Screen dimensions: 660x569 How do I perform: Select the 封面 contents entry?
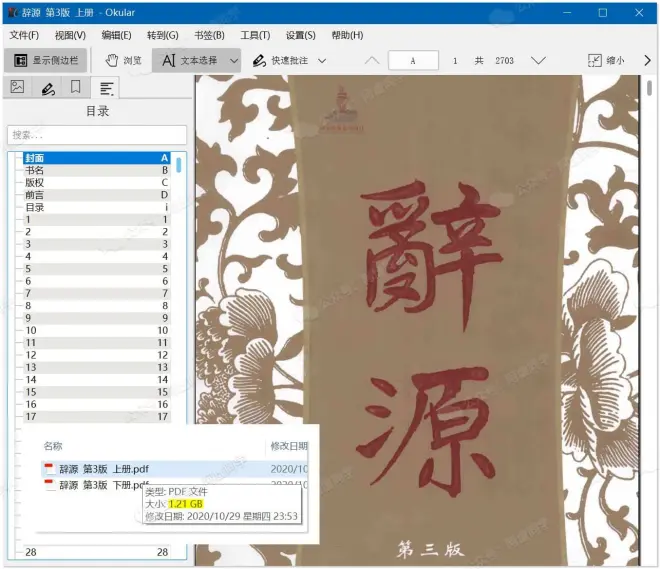point(96,158)
